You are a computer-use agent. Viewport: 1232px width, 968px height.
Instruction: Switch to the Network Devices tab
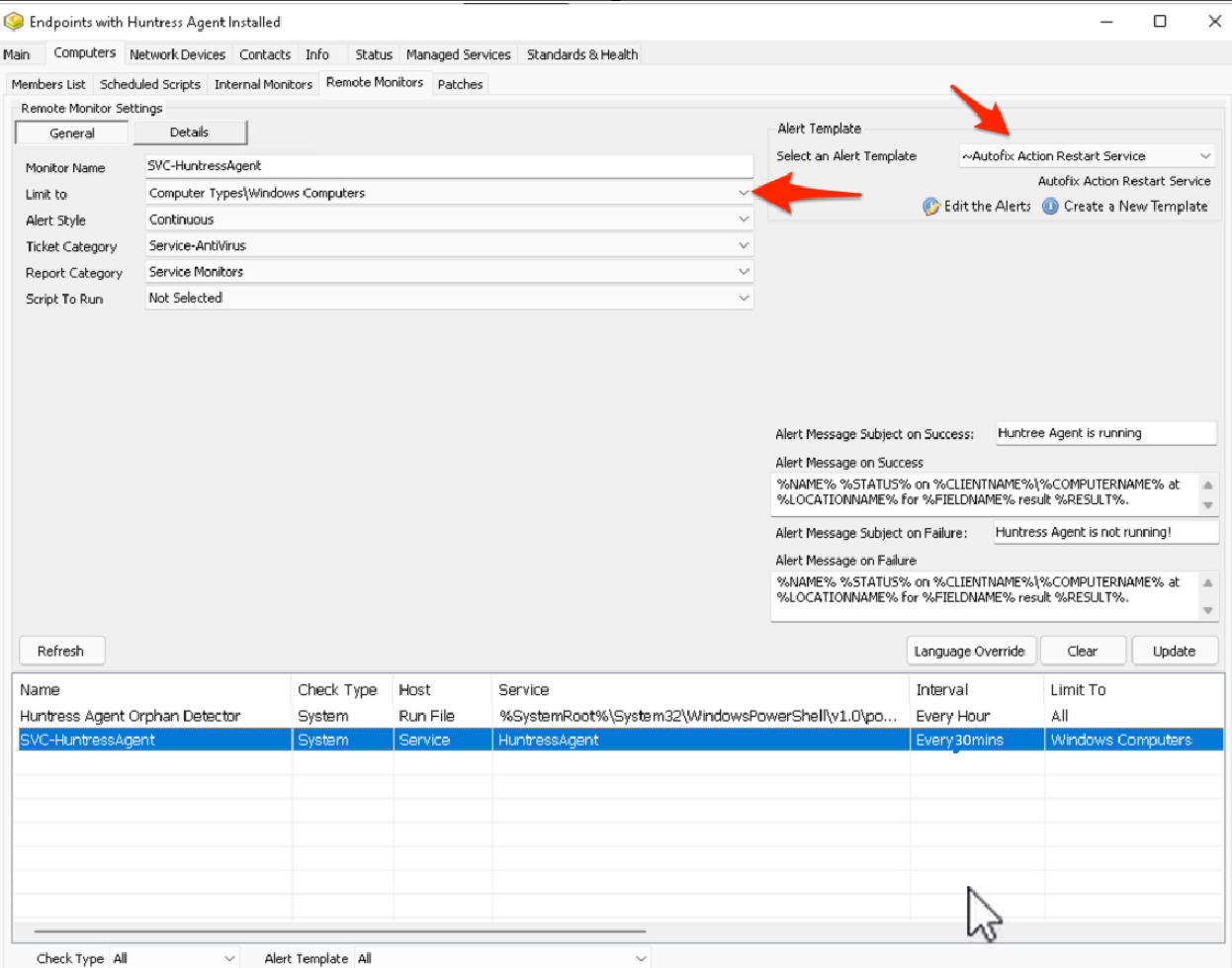point(177,54)
